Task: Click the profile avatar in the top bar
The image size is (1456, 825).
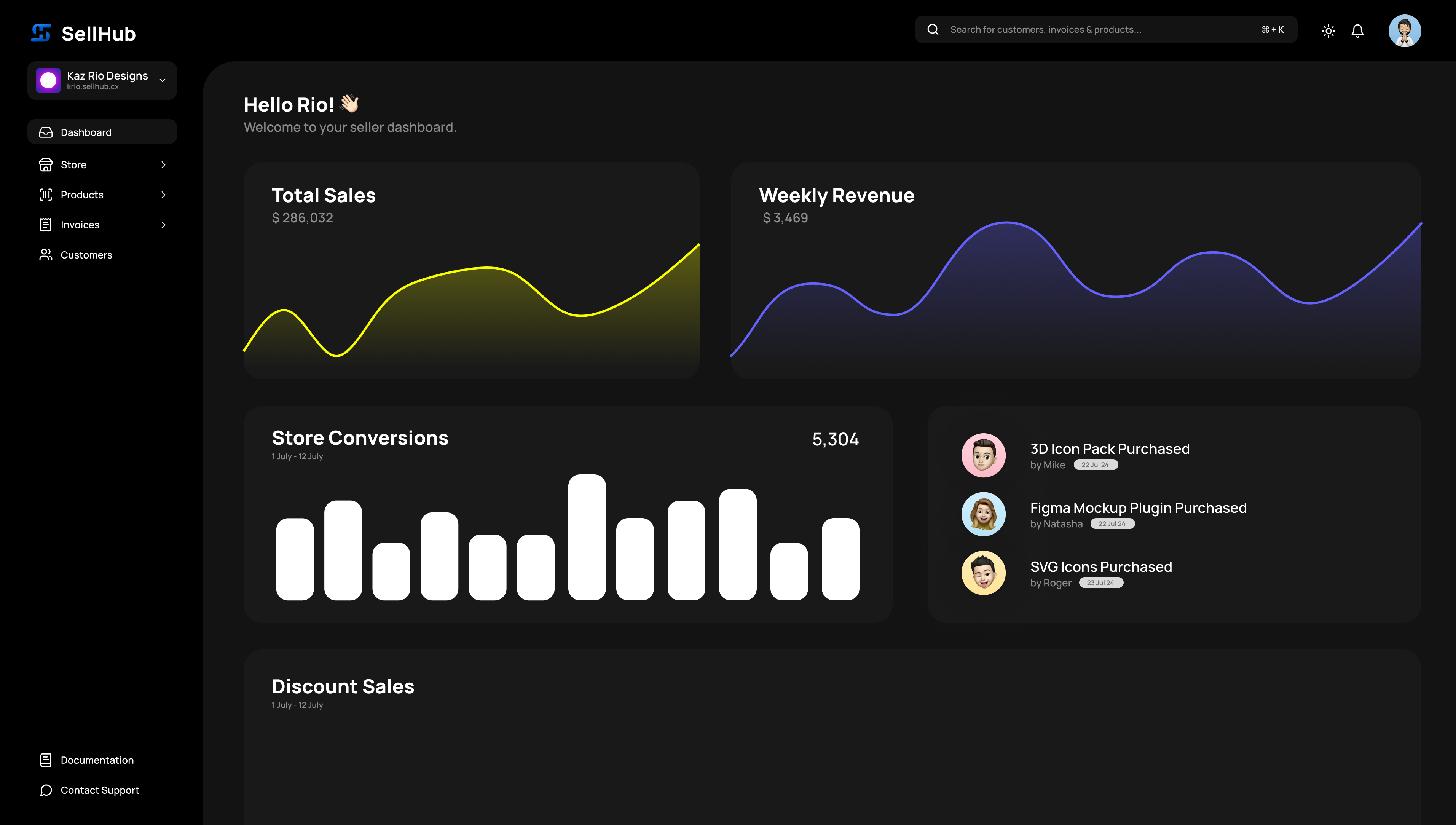Action: 1405,30
